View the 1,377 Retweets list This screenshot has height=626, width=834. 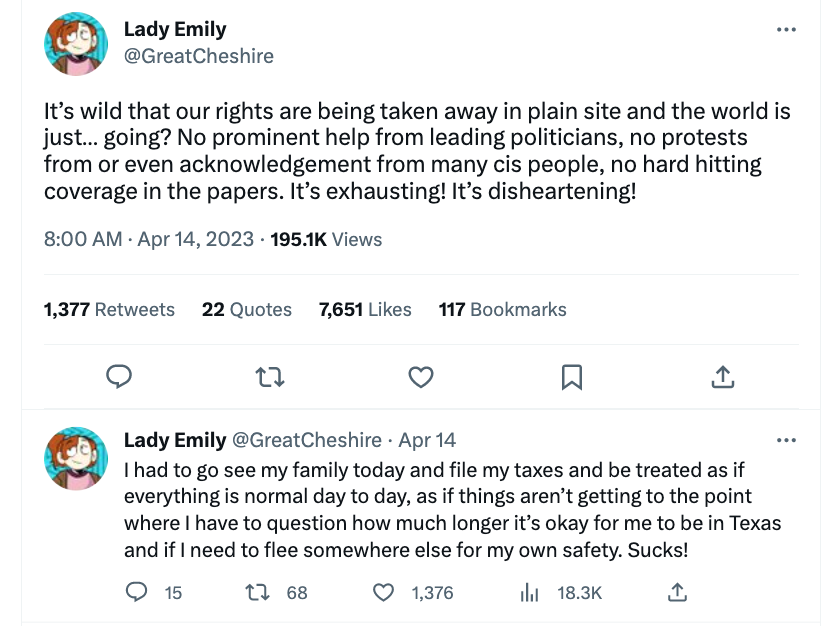pyautogui.click(x=109, y=309)
